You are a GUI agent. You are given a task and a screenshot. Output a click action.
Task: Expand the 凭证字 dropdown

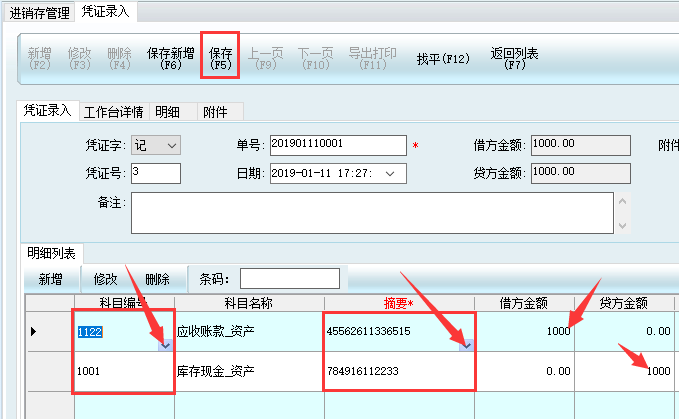click(171, 146)
